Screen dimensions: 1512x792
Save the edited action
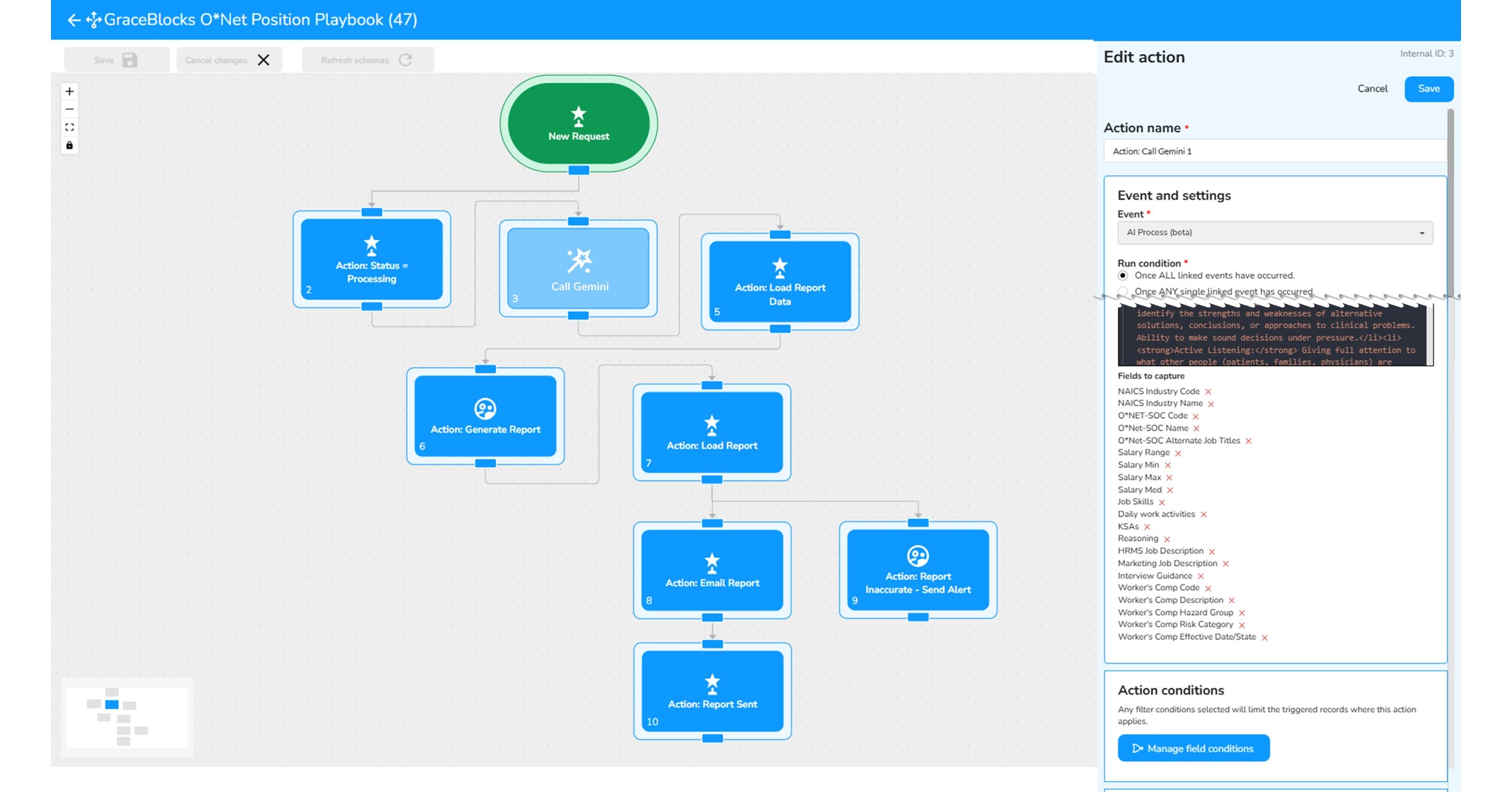point(1429,88)
